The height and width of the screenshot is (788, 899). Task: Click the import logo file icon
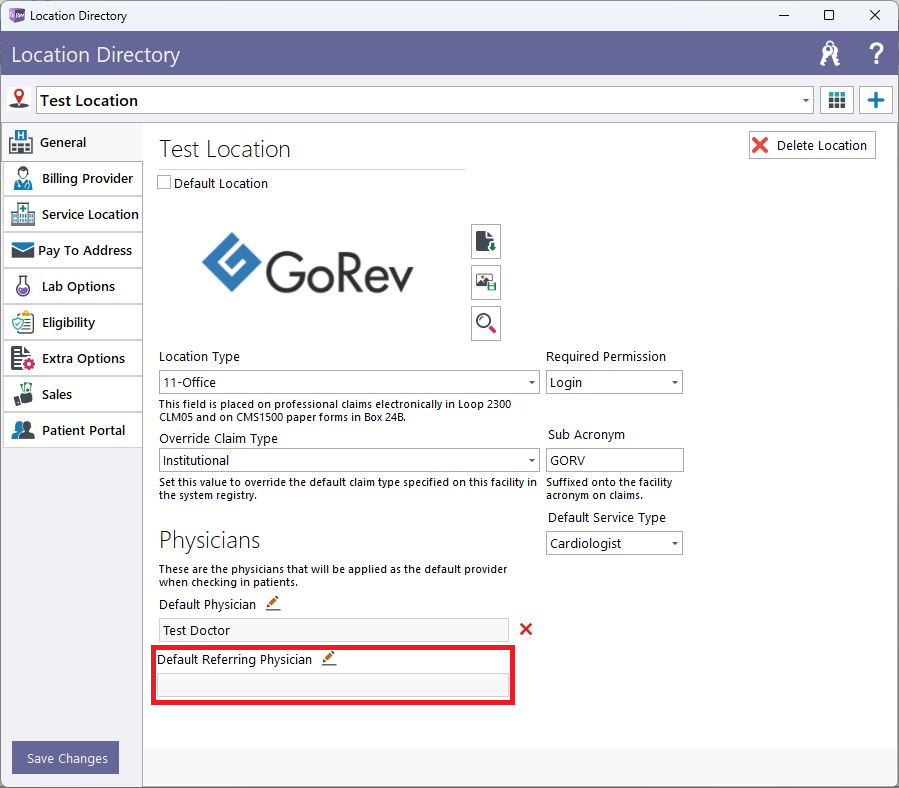point(486,241)
